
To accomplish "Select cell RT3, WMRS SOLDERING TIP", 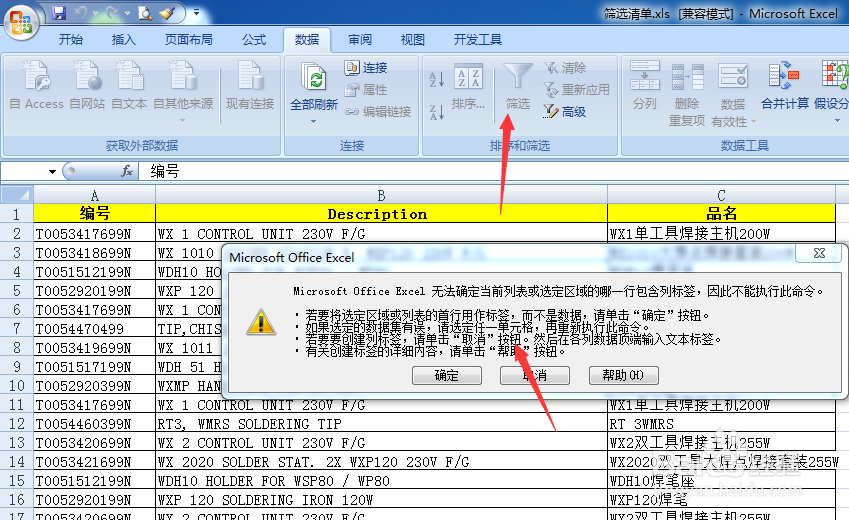I will point(381,424).
